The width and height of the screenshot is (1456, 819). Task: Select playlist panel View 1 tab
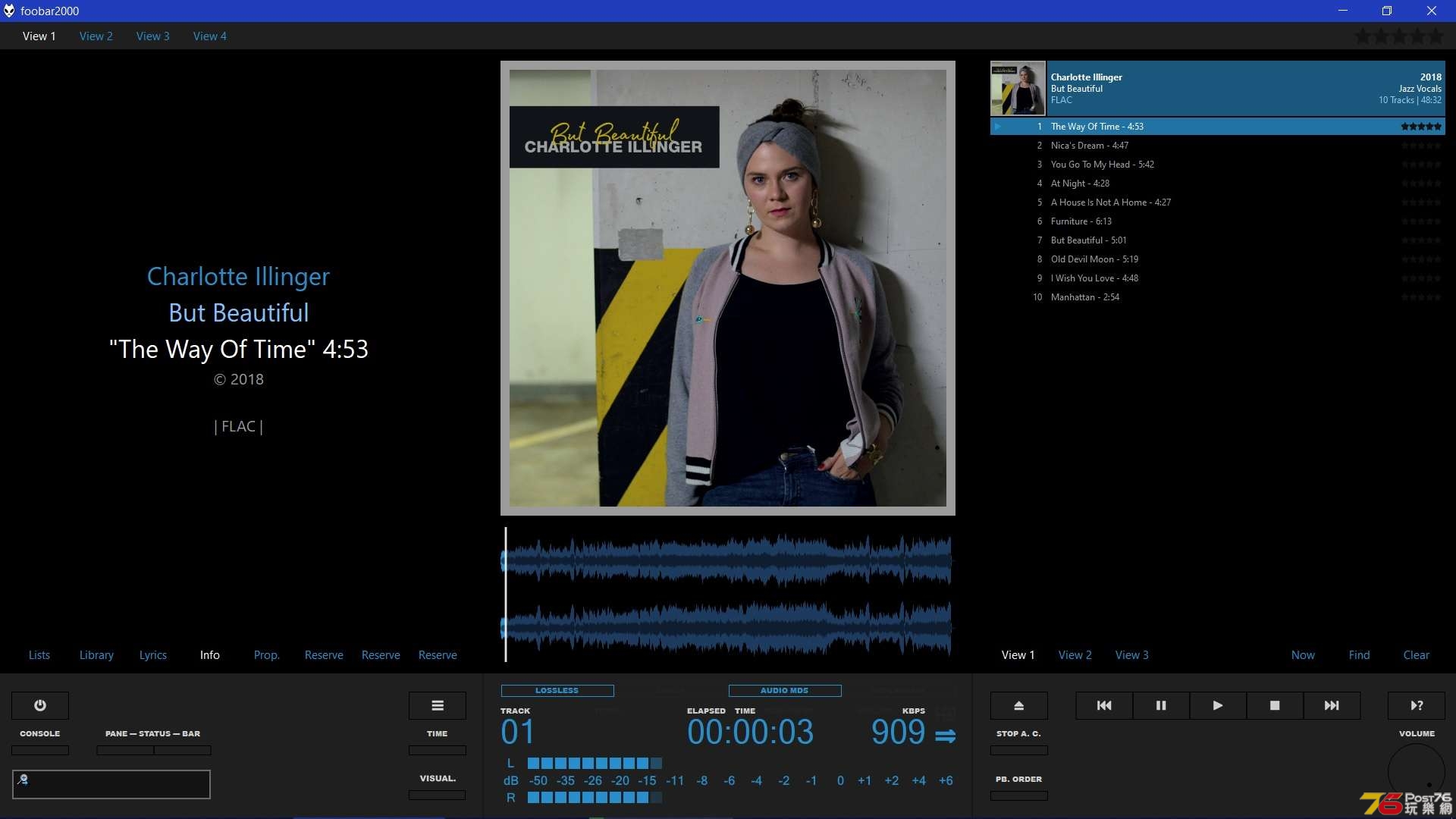1018,654
